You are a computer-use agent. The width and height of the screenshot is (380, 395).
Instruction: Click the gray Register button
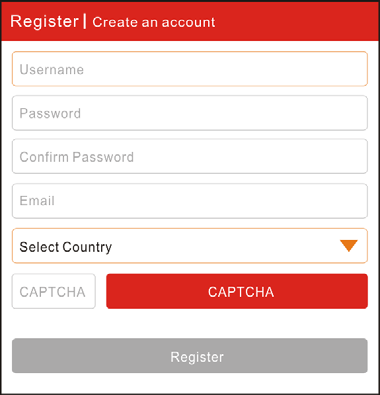pos(190,356)
